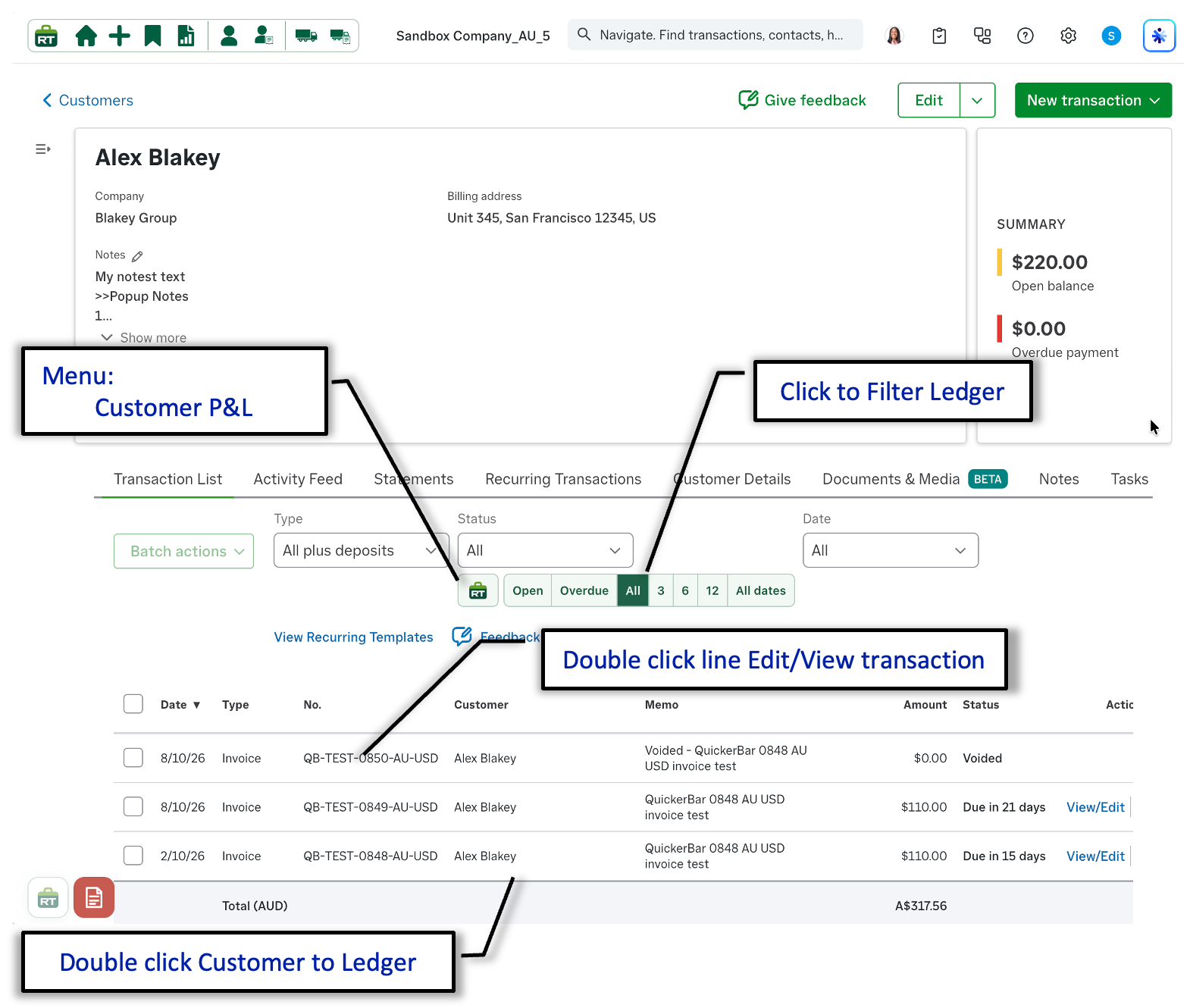Open the help question-mark icon
This screenshot has height=1008, width=1190.
(x=1026, y=36)
